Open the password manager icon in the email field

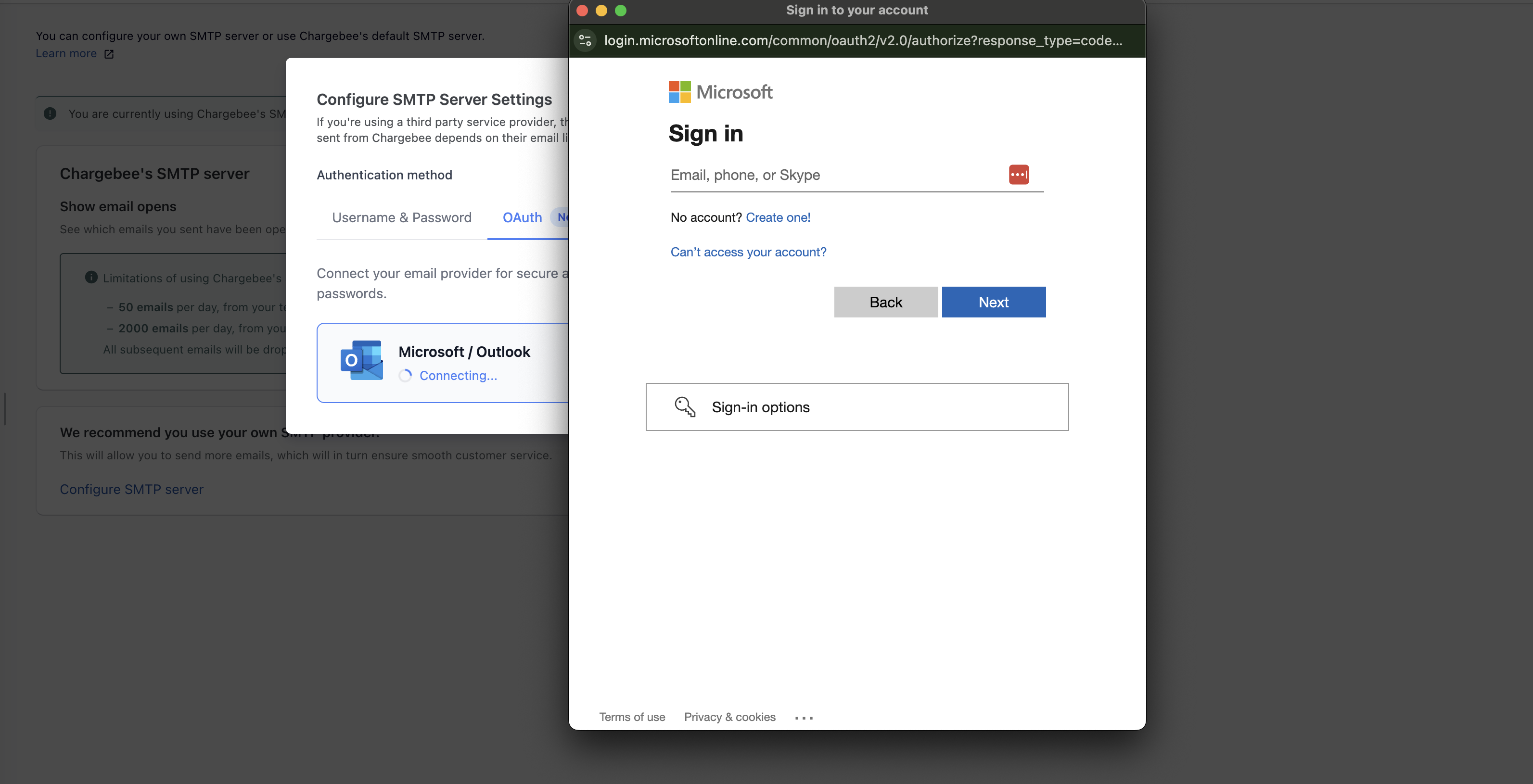click(1018, 174)
